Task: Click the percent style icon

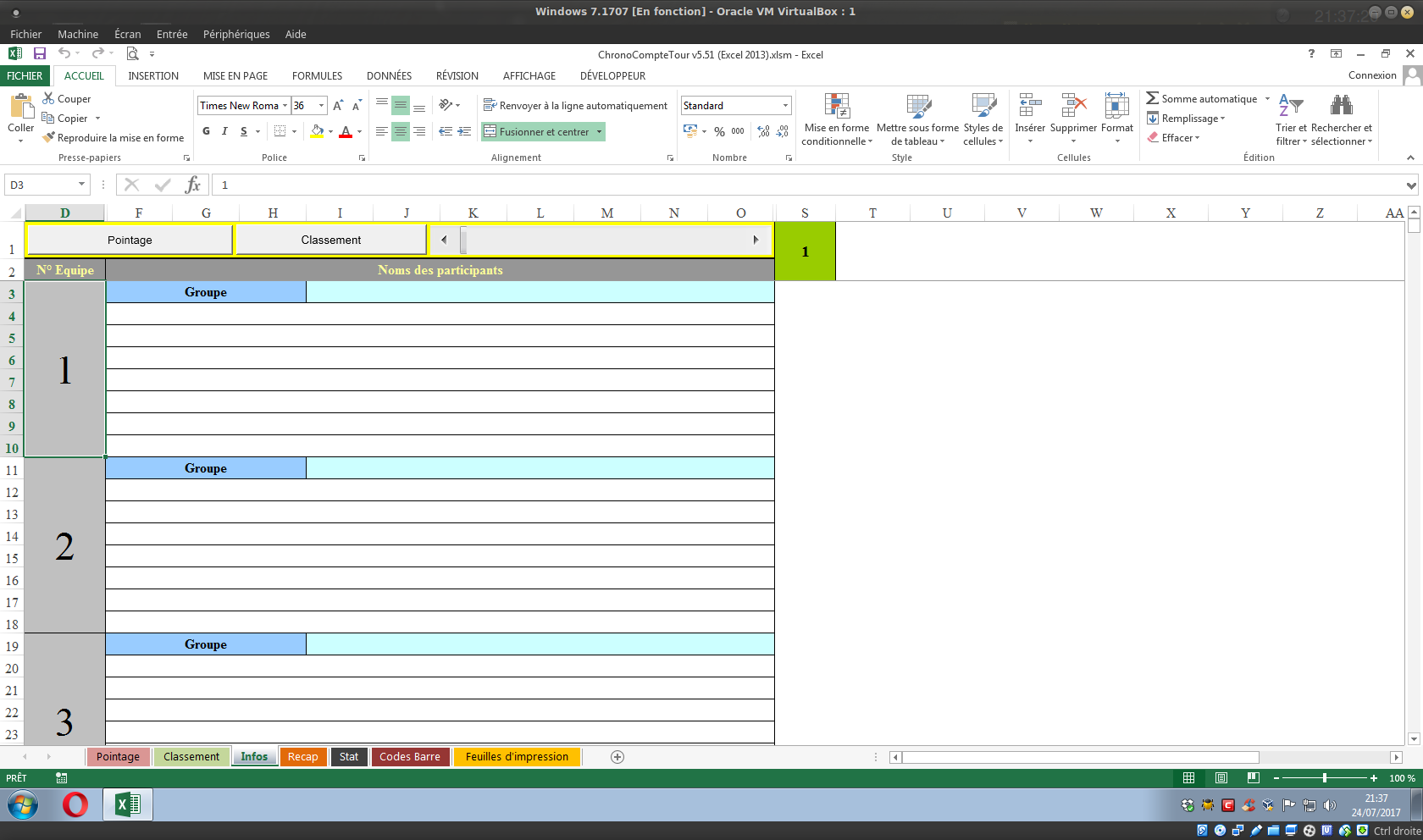Action: pyautogui.click(x=719, y=131)
